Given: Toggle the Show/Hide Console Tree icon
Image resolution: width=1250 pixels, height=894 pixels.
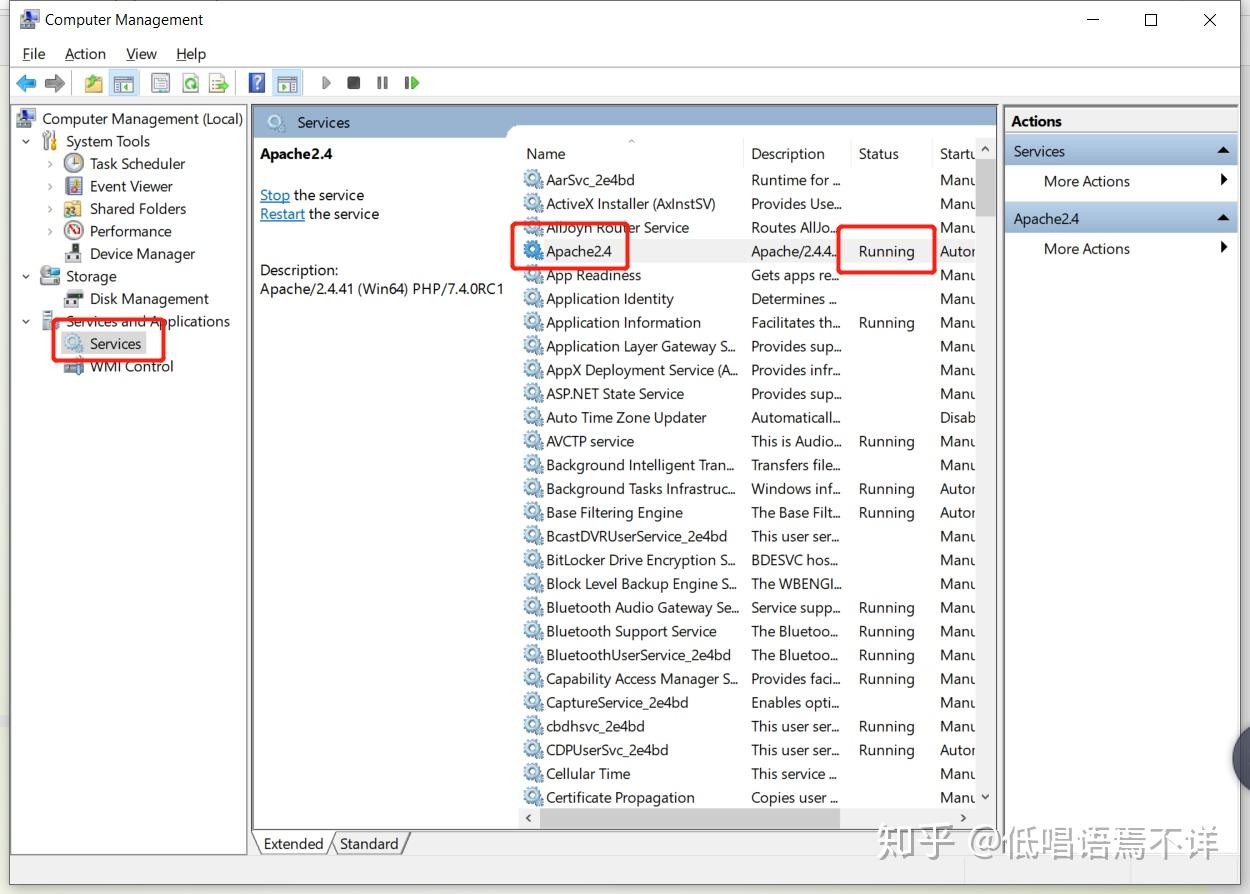Looking at the screenshot, I should click(122, 82).
